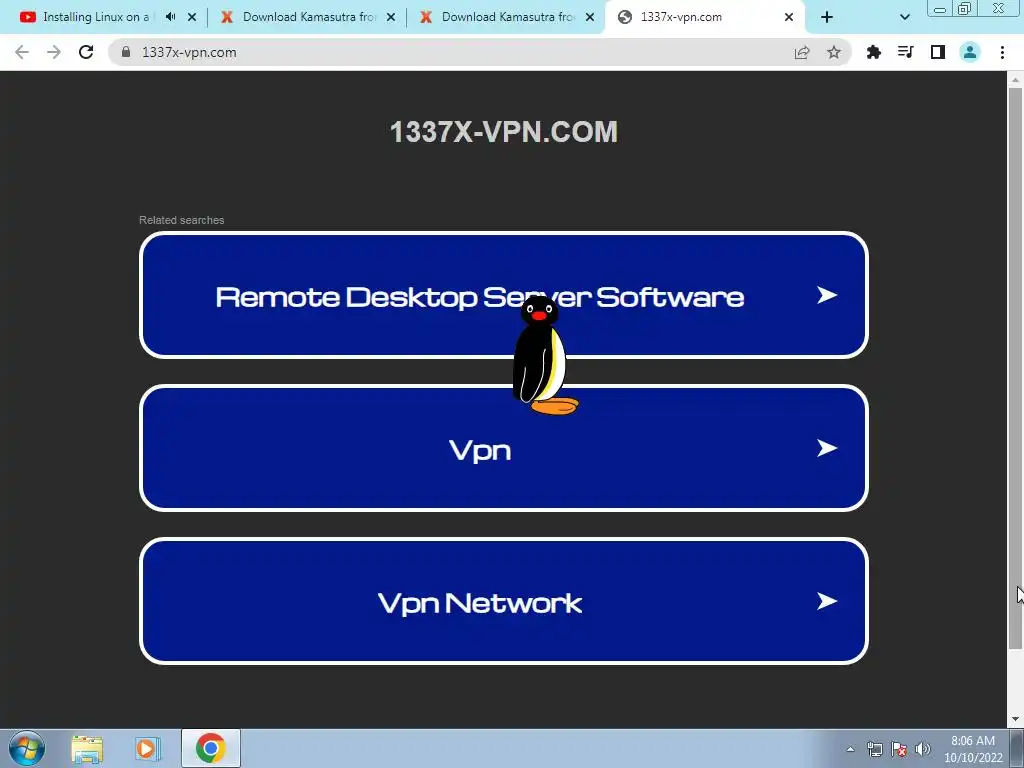Open Windows Media Player from taskbar
This screenshot has height=768, width=1024.
(x=148, y=749)
